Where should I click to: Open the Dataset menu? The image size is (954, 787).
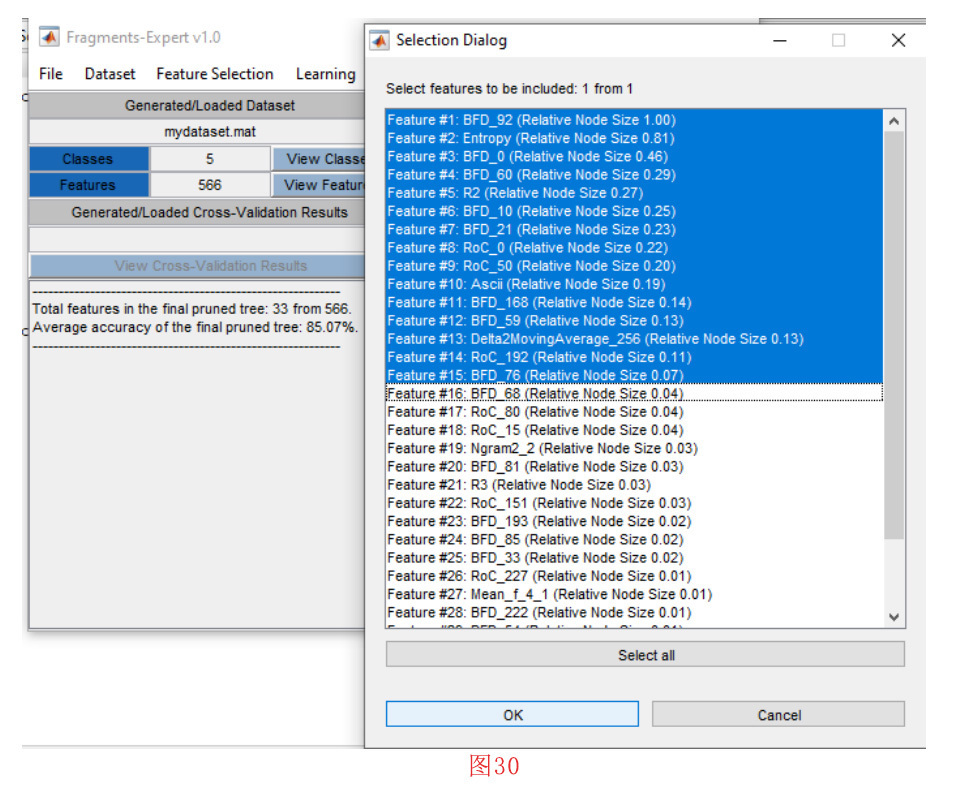[x=110, y=74]
